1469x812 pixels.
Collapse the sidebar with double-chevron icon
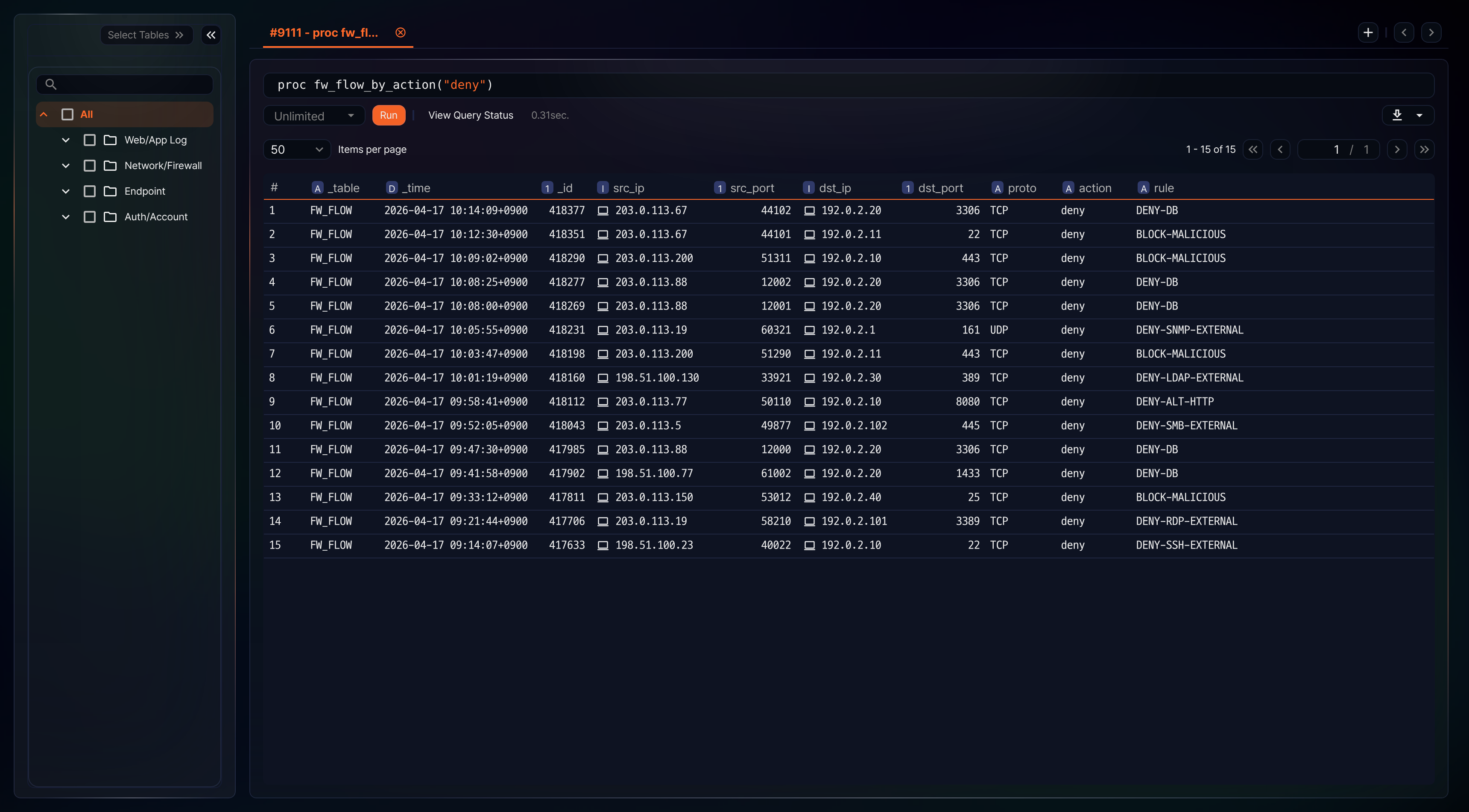click(x=211, y=35)
